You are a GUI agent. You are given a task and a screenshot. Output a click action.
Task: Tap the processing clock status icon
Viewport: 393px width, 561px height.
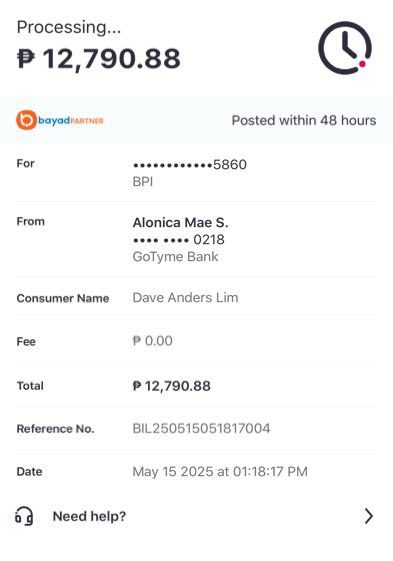point(345,48)
